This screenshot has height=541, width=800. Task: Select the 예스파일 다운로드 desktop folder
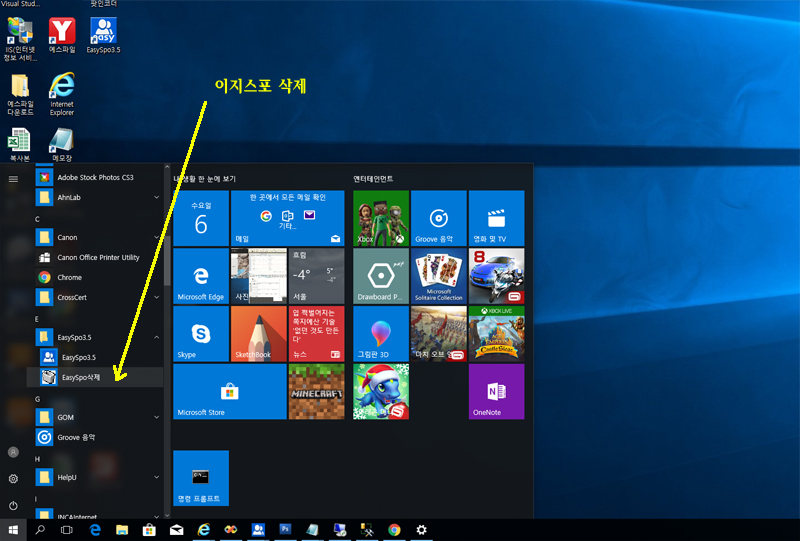[x=20, y=94]
